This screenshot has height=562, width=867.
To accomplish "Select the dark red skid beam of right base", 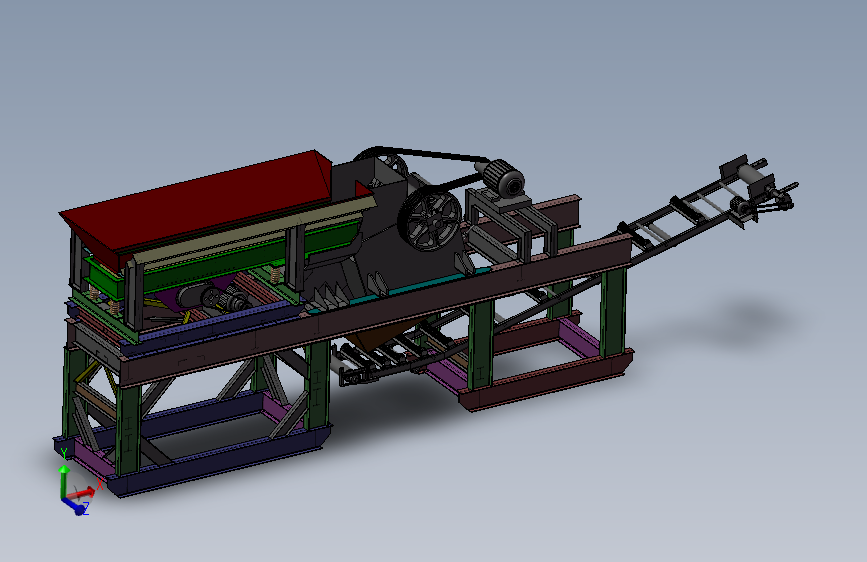I will pyautogui.click(x=545, y=382).
